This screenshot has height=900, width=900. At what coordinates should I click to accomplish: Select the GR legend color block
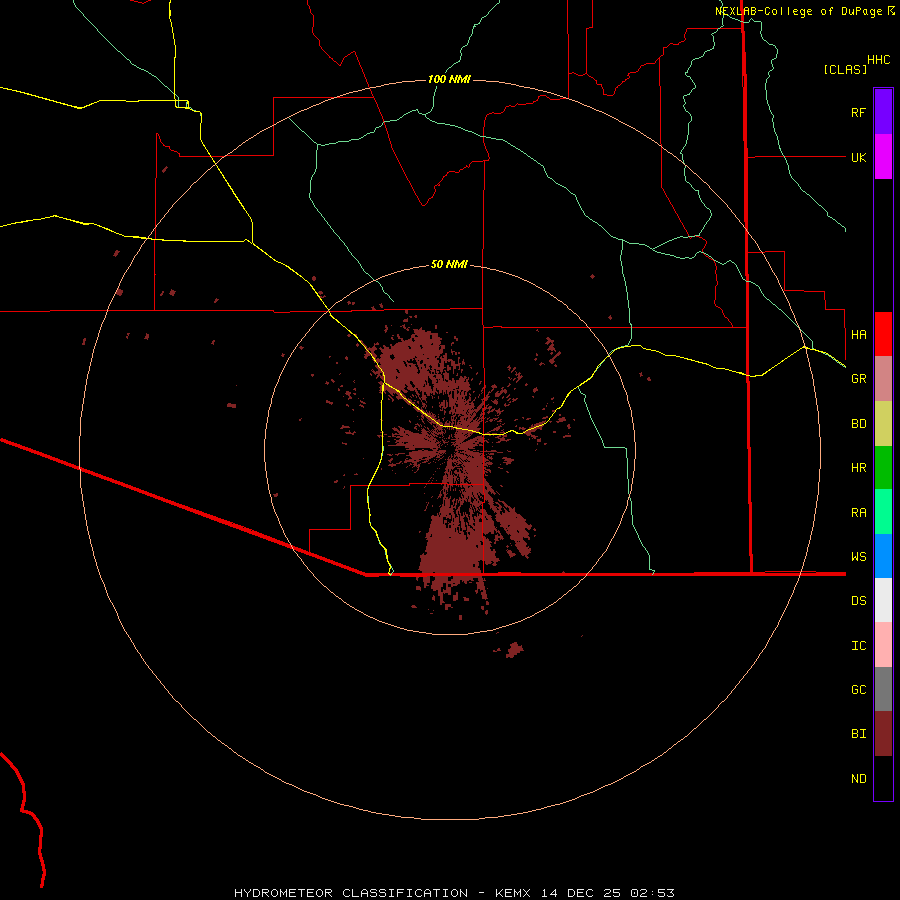coord(883,379)
